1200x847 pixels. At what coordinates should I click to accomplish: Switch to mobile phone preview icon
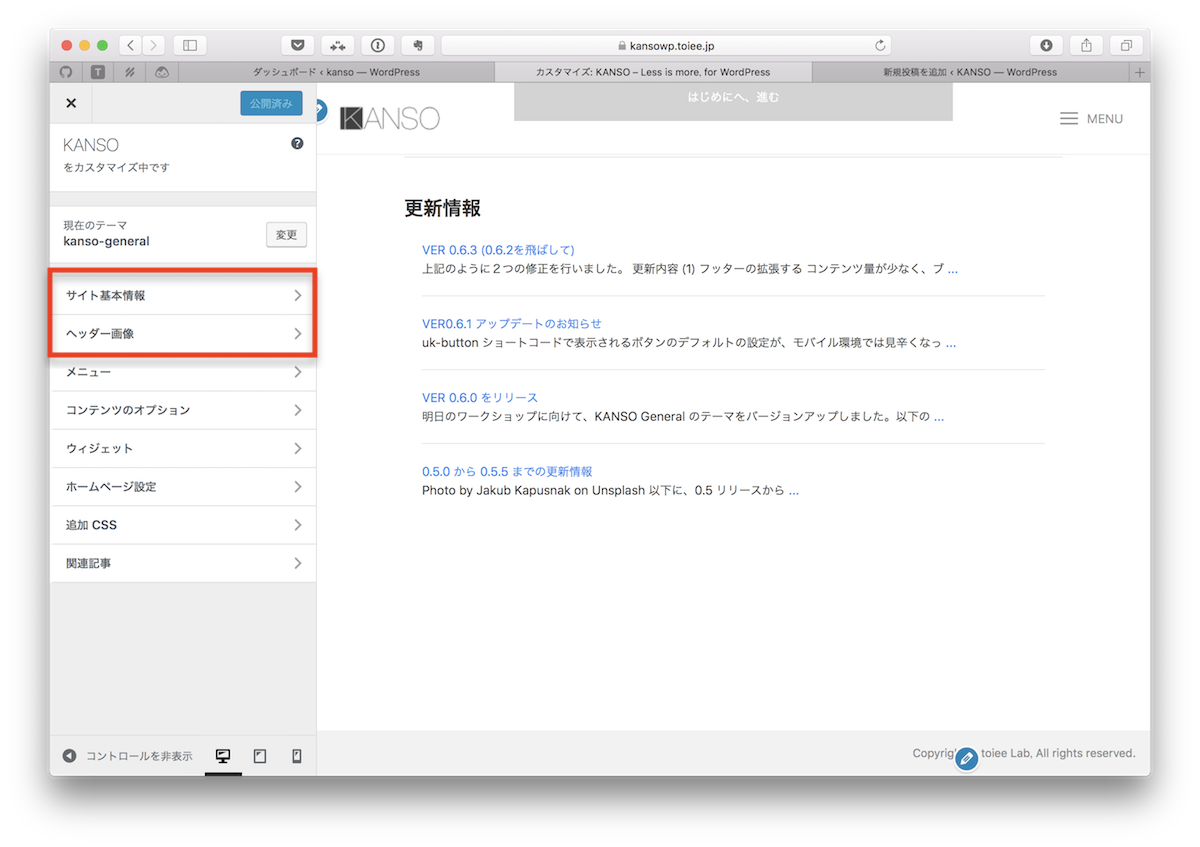tap(297, 756)
